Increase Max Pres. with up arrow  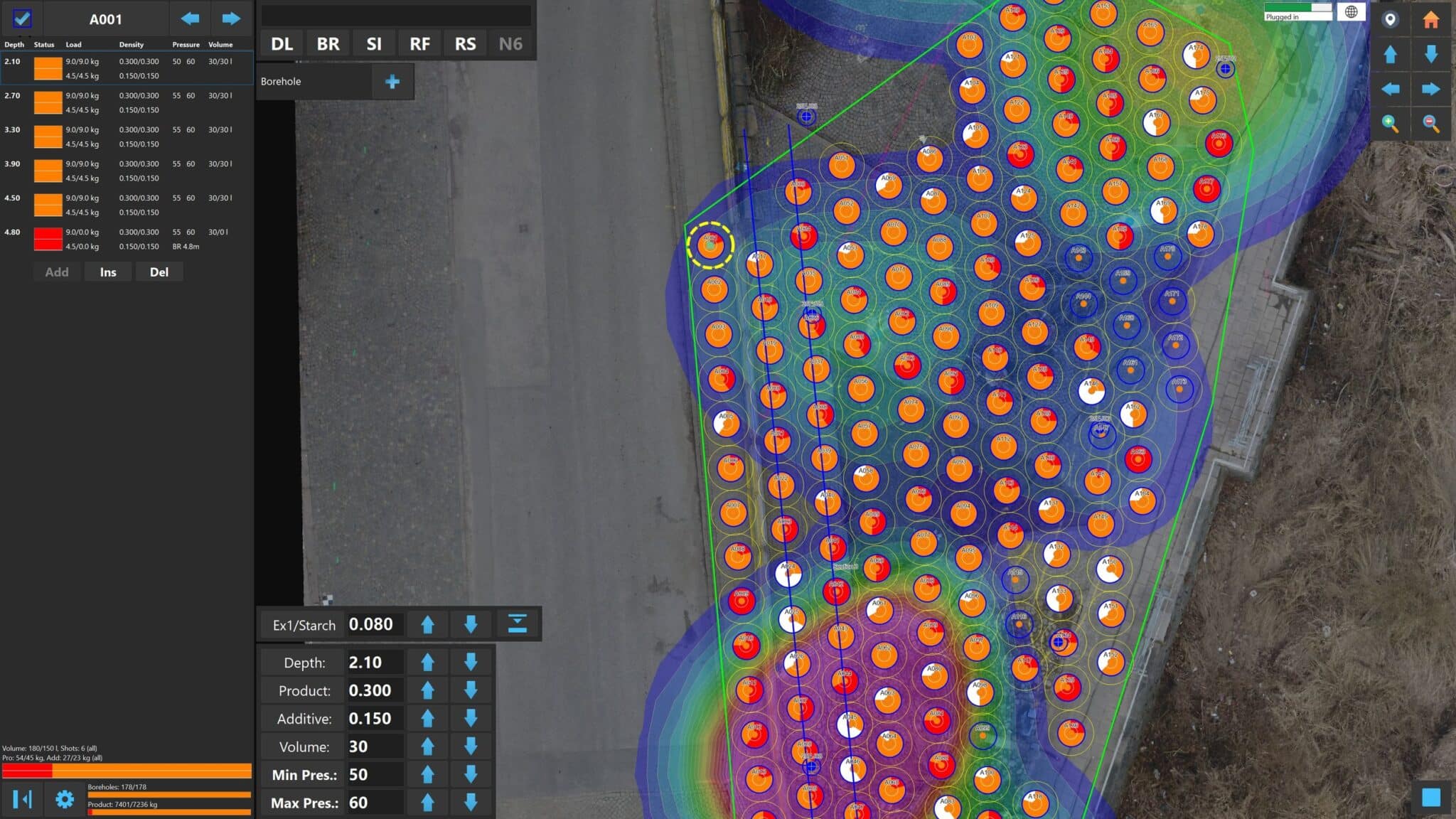tap(427, 803)
